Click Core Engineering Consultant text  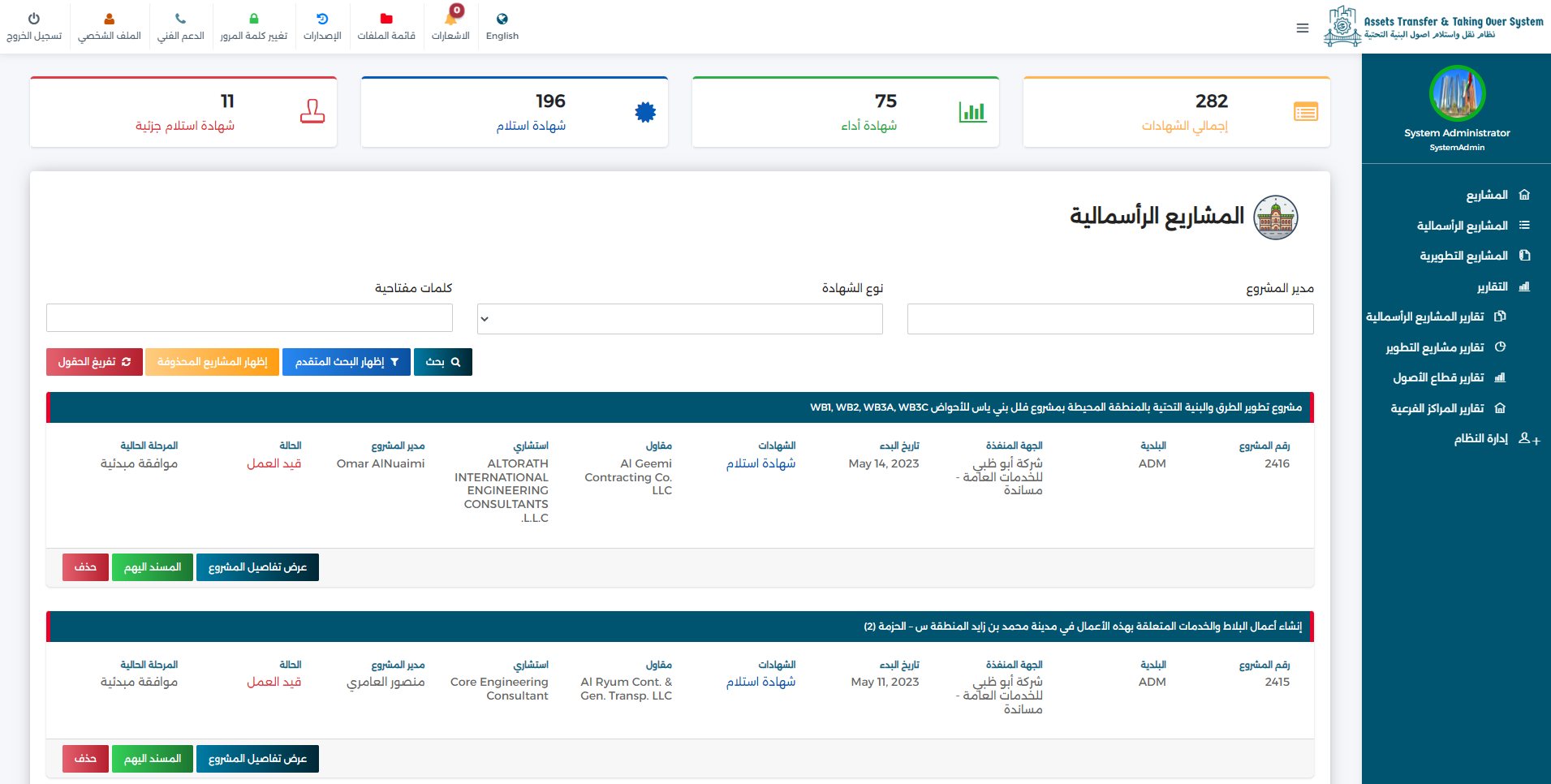[499, 689]
